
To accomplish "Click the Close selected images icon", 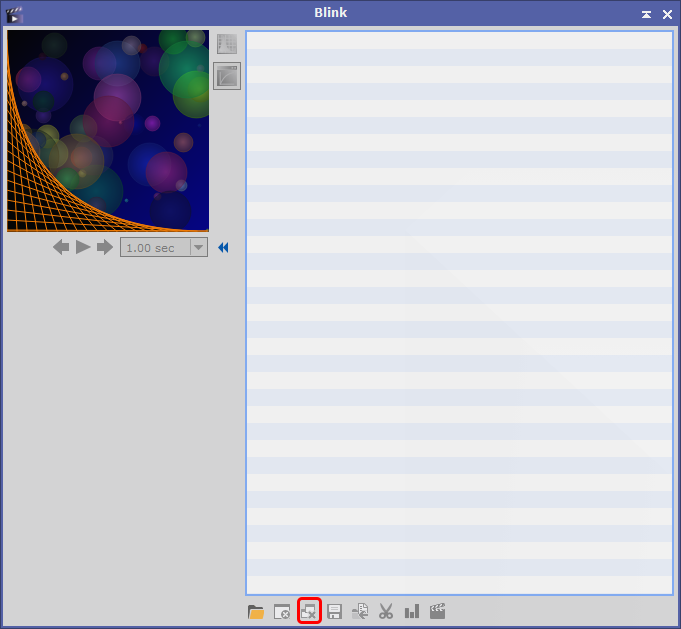I will point(282,612).
